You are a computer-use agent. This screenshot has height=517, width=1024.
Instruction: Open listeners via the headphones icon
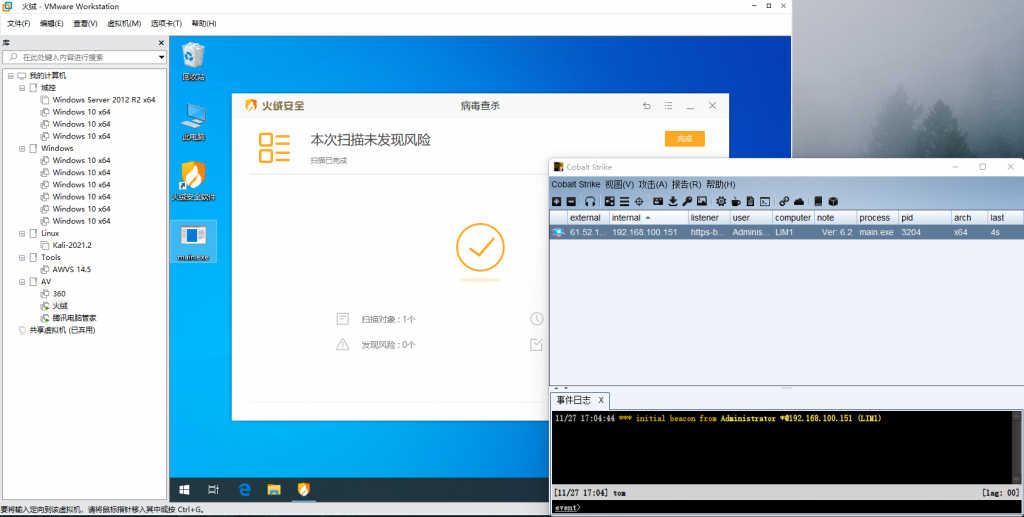tap(590, 202)
